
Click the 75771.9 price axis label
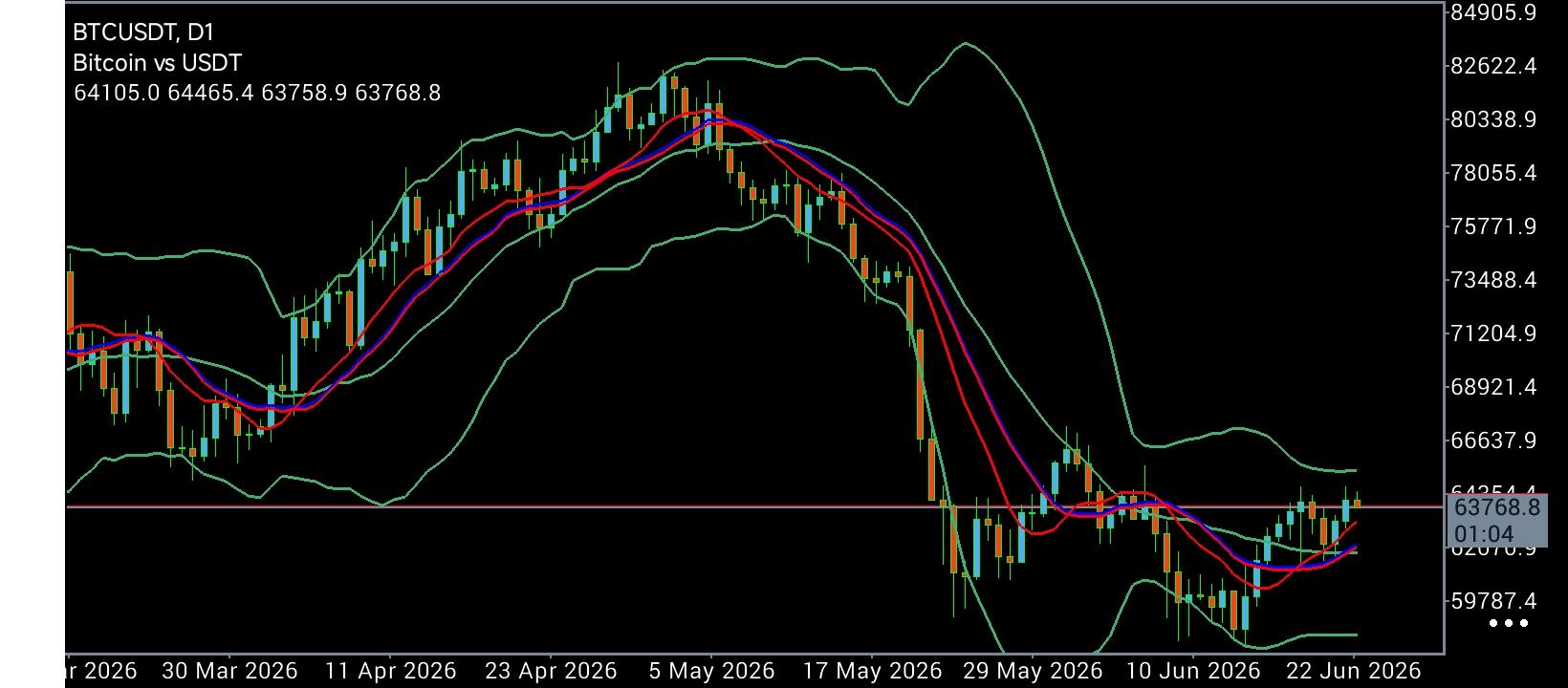tap(1493, 226)
